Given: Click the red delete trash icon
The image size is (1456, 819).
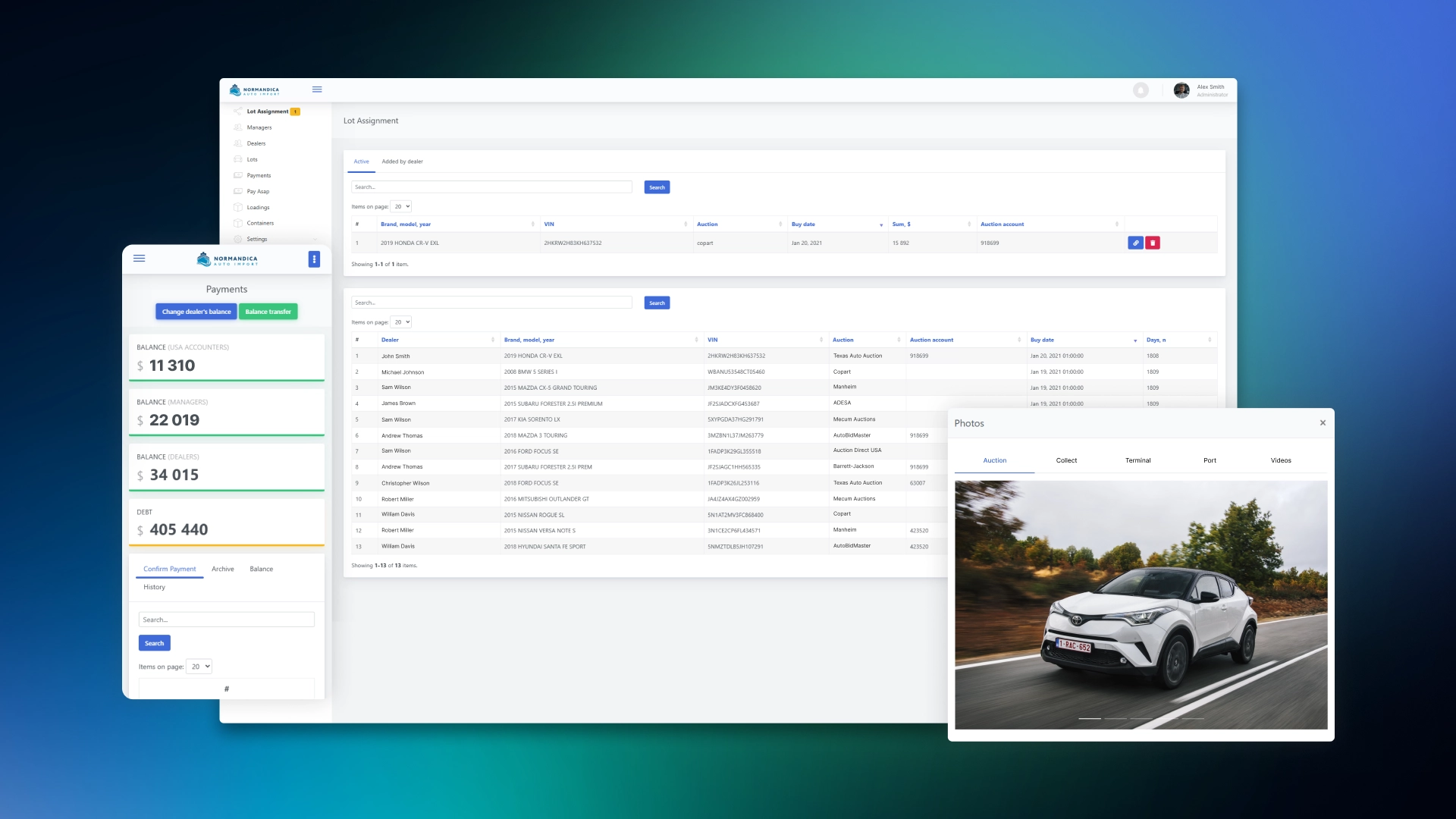Looking at the screenshot, I should point(1153,243).
